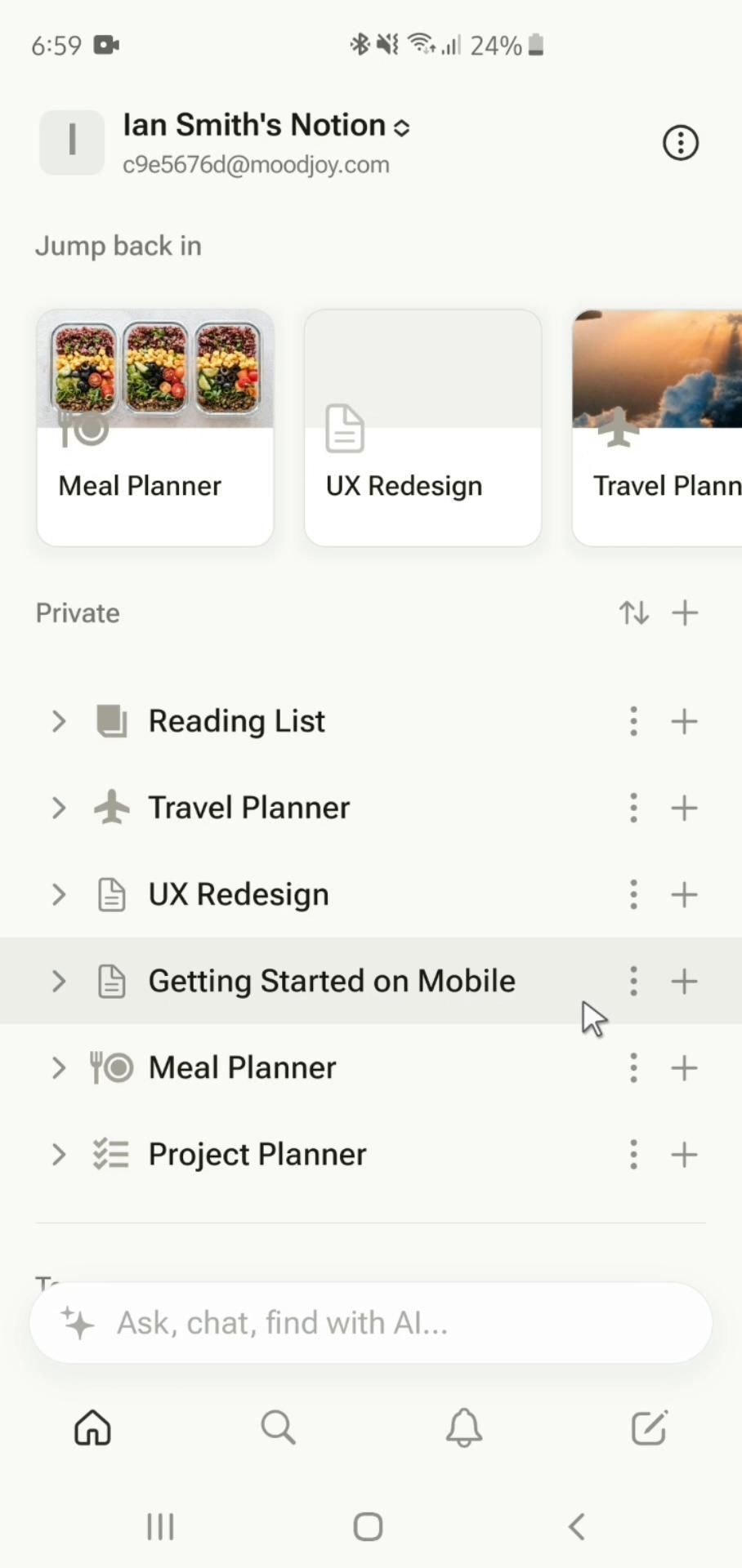Tap the Ask, chat, find with AI field
This screenshot has height=1568, width=742.
370,1322
